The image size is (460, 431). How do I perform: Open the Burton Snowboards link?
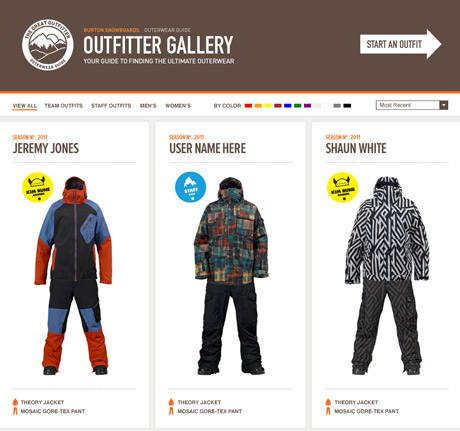[x=111, y=30]
